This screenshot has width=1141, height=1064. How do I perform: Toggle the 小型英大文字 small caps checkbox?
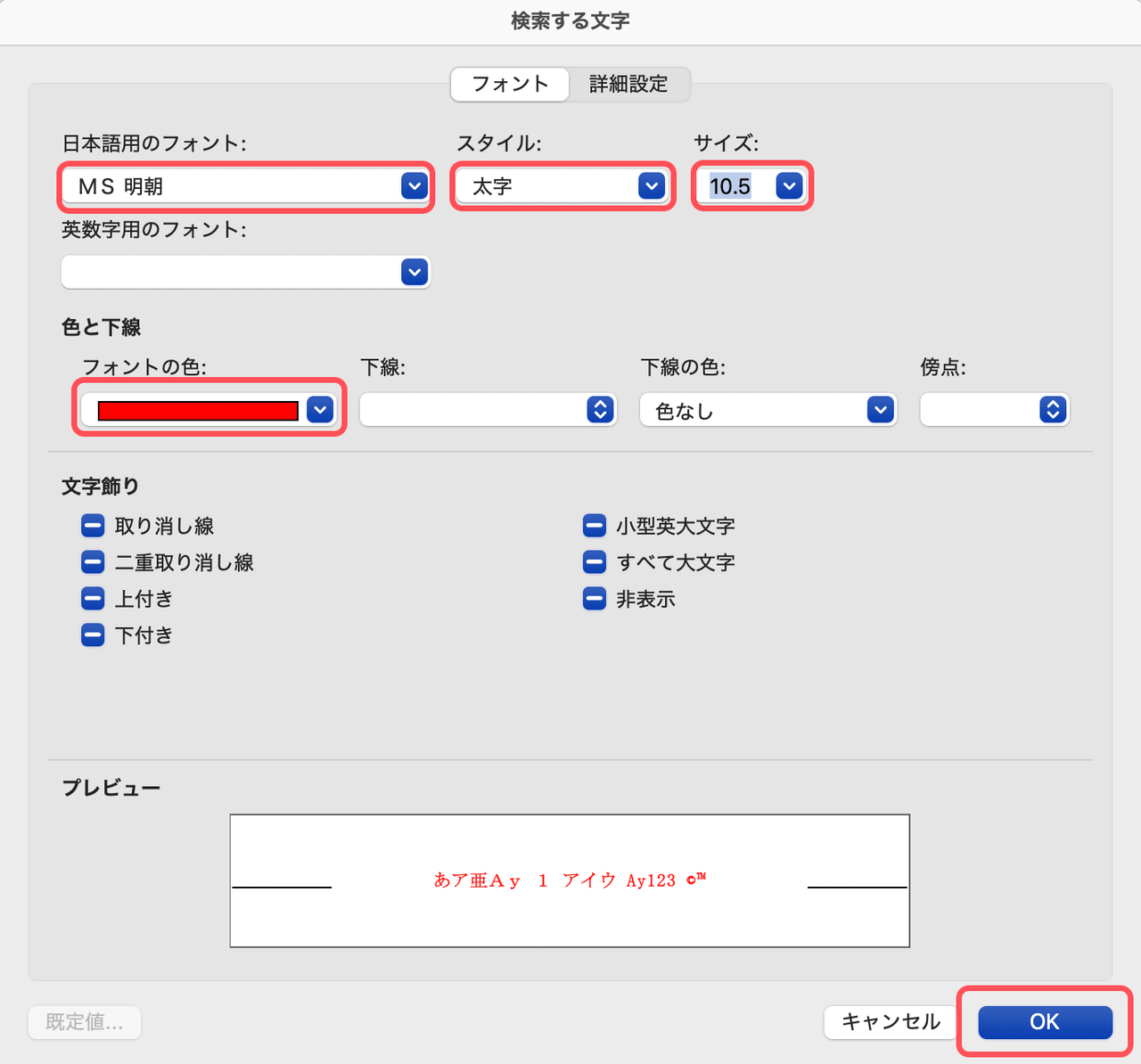point(595,526)
